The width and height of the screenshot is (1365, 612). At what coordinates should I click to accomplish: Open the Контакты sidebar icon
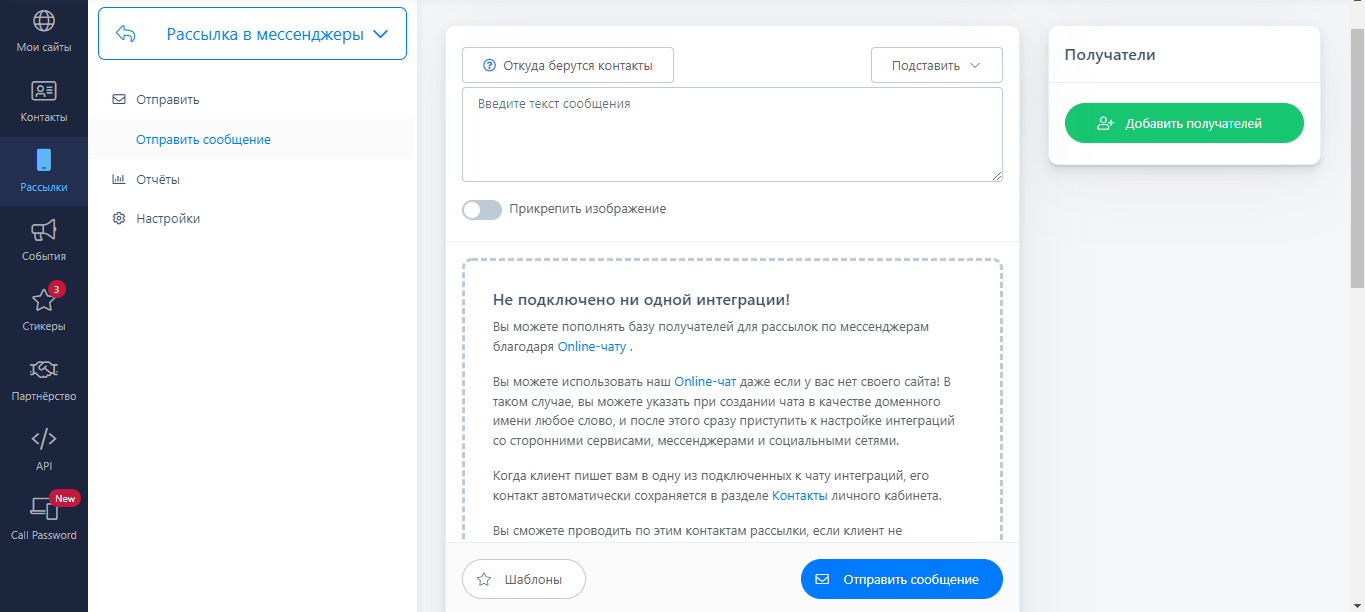(x=44, y=91)
